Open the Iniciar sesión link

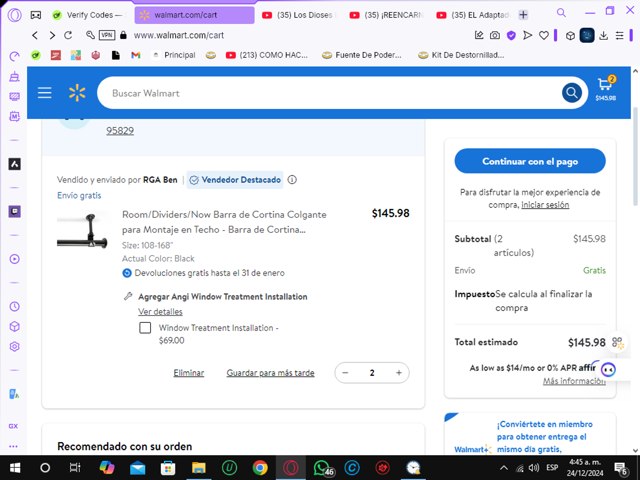(x=545, y=204)
